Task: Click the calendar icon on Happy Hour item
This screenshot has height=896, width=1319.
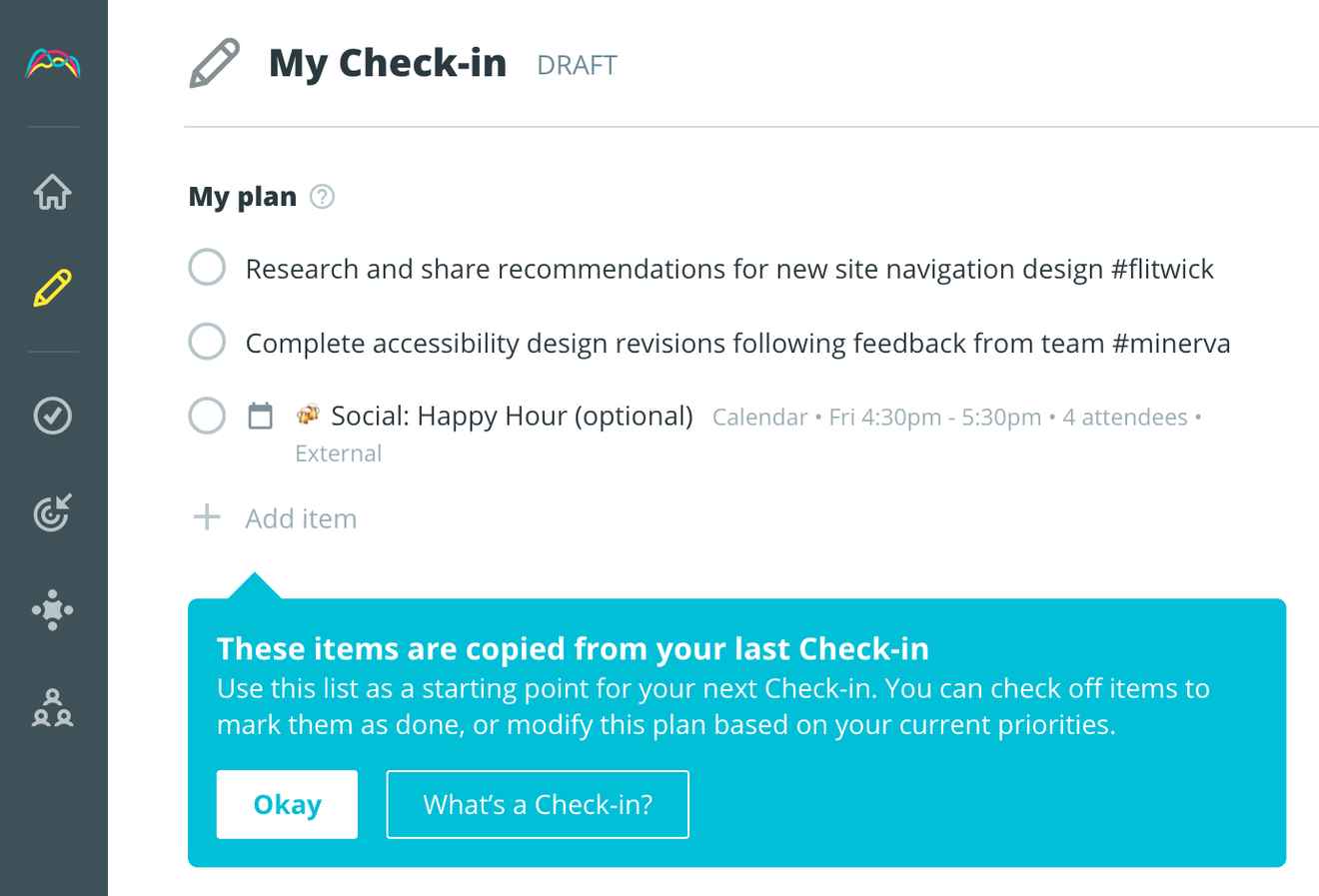Action: pyautogui.click(x=260, y=416)
